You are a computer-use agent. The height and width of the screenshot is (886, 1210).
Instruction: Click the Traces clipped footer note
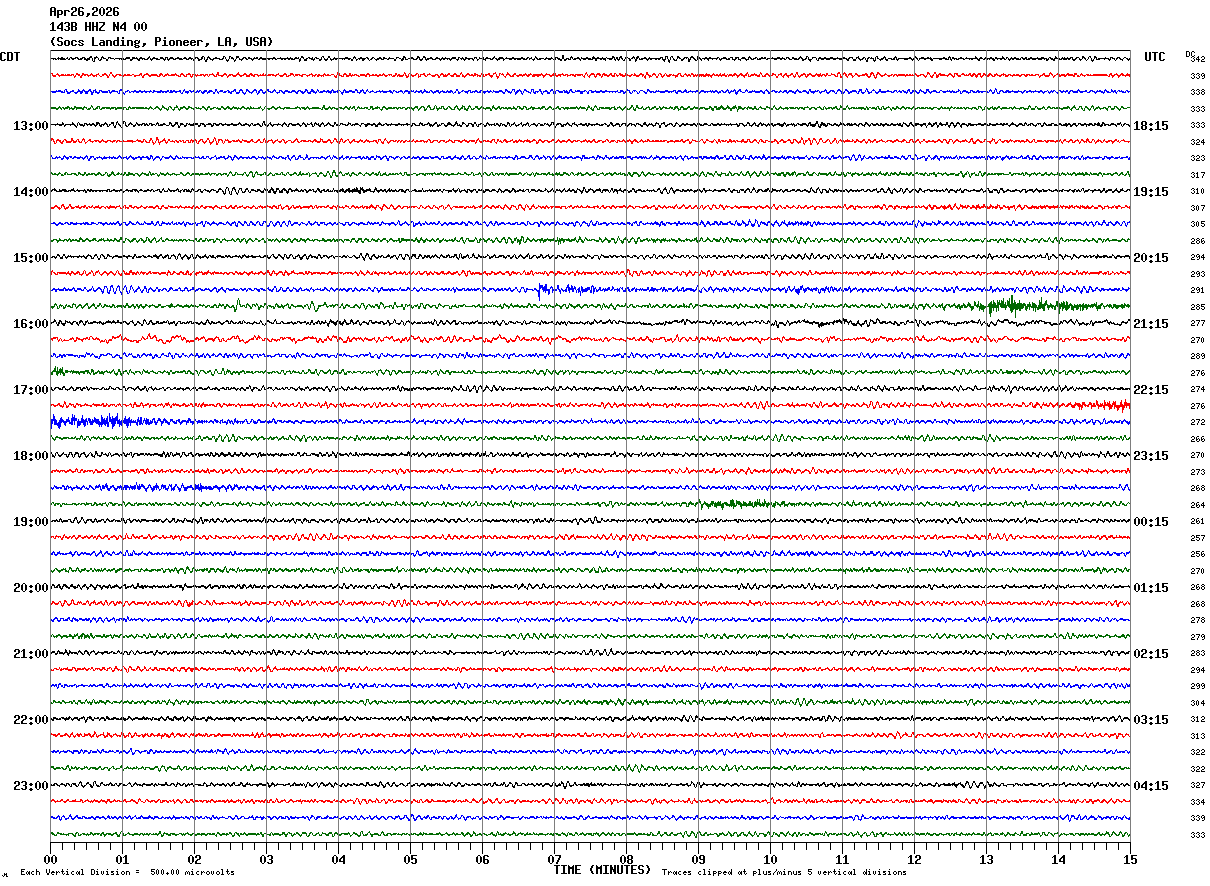point(784,873)
